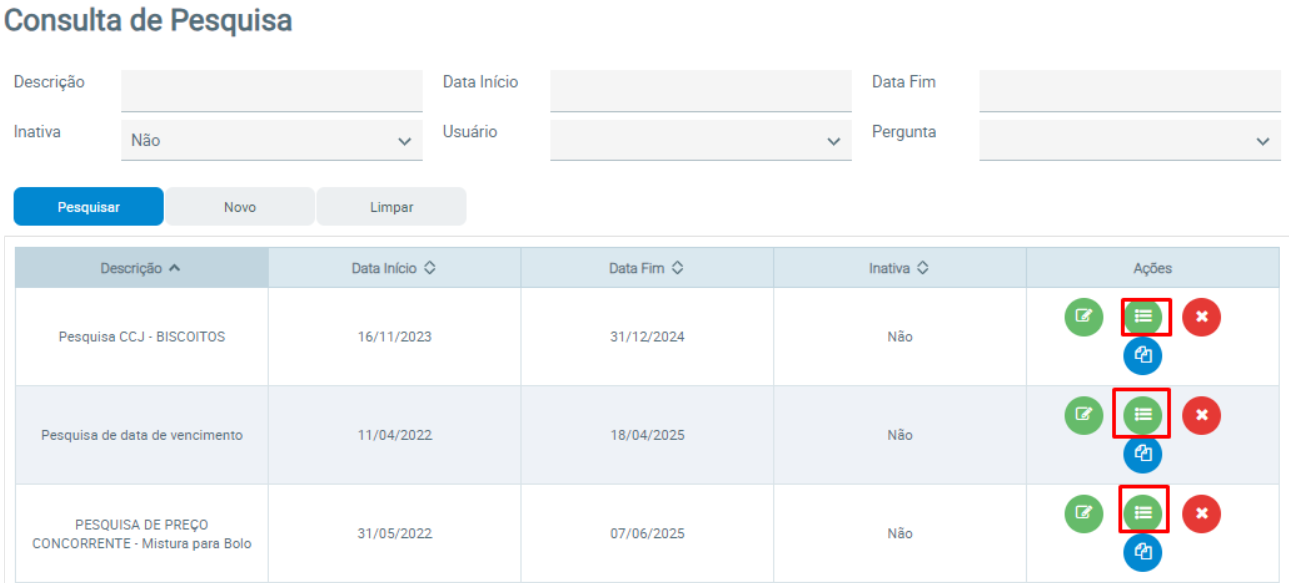Duplicate the Pesquisa de data de vencimento survey

coord(1143,453)
